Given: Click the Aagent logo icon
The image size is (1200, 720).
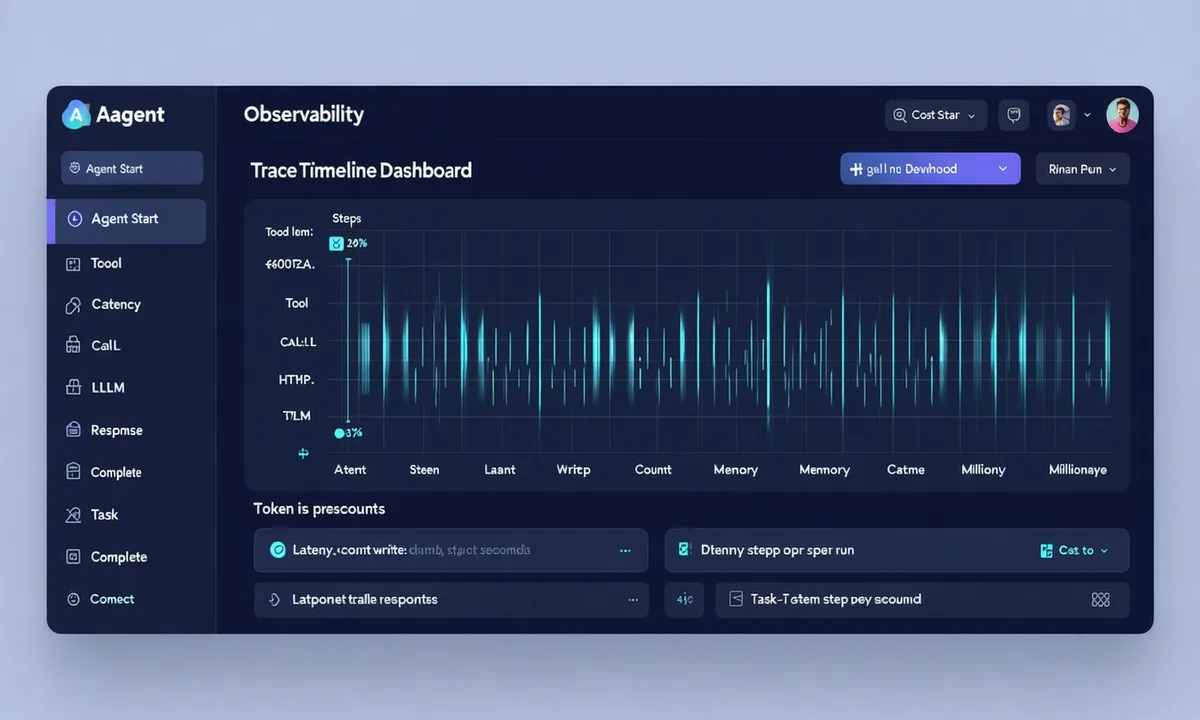Looking at the screenshot, I should [76, 115].
